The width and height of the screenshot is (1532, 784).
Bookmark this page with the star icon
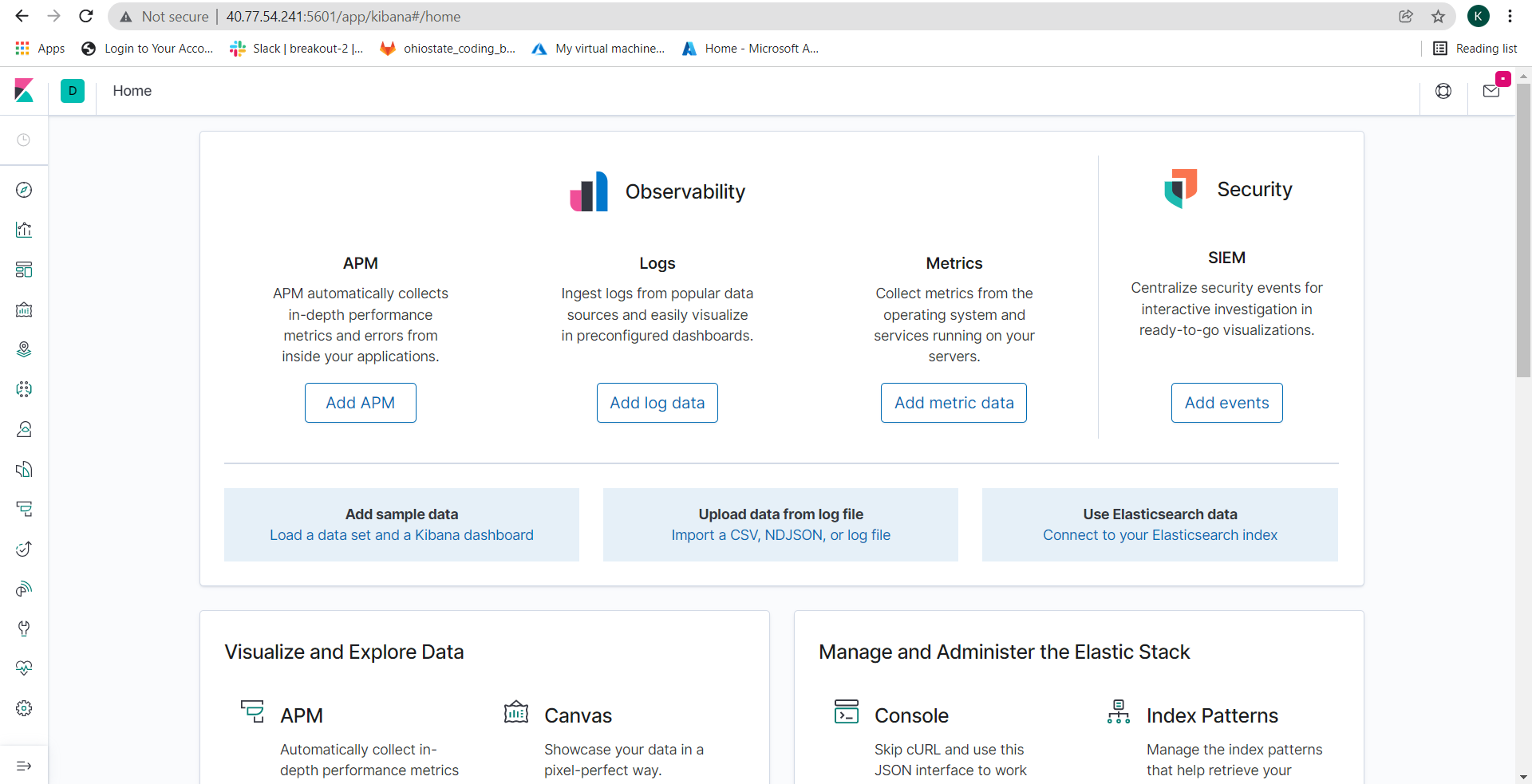[x=1438, y=16]
